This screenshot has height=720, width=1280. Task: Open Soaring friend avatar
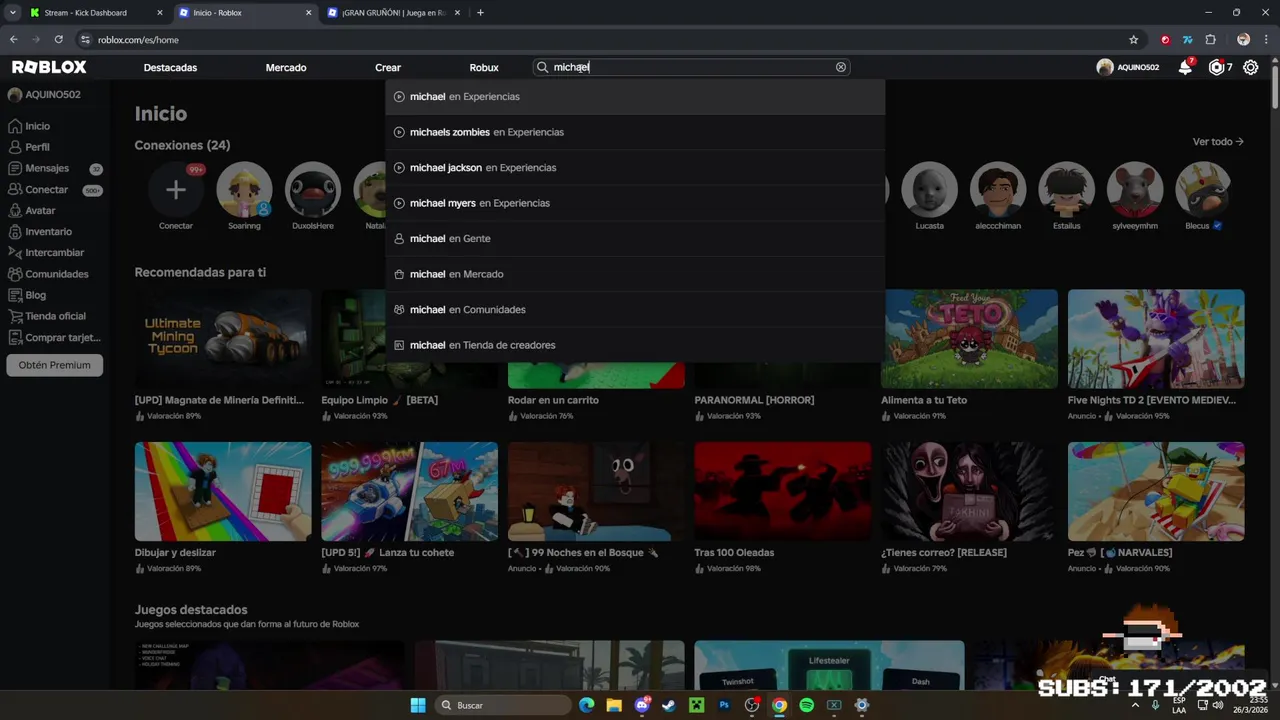click(244, 190)
